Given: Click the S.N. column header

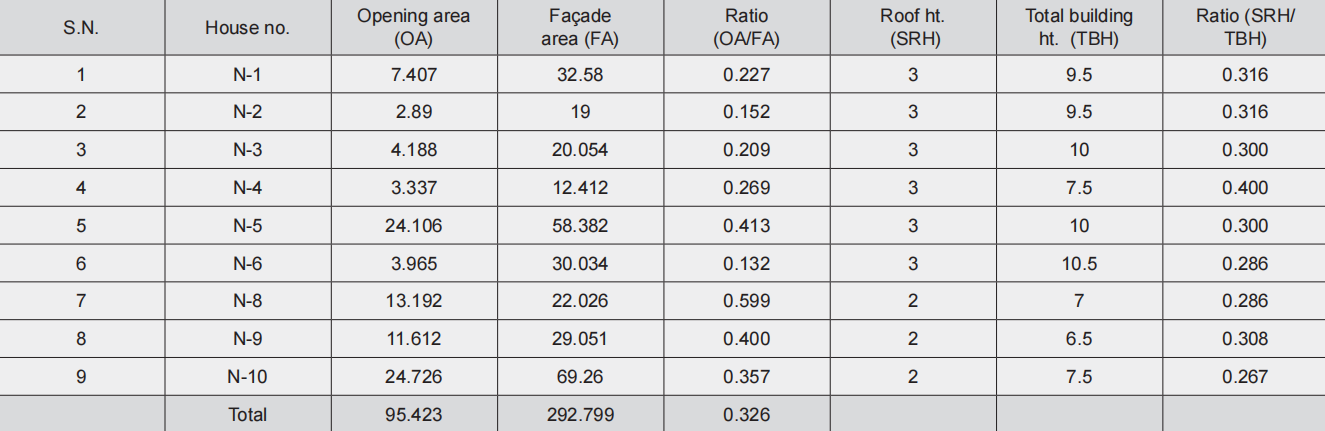Looking at the screenshot, I should tap(81, 28).
